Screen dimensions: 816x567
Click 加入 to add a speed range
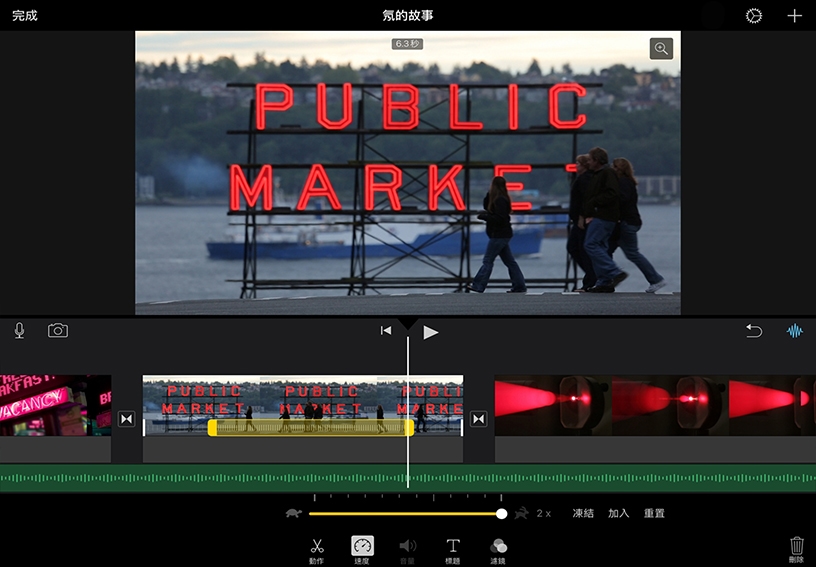[619, 513]
